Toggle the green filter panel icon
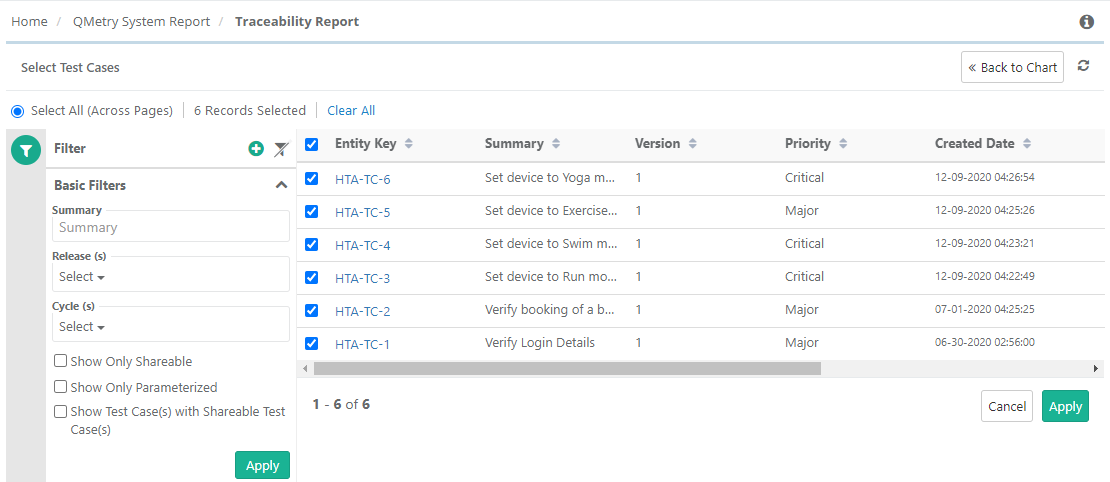This screenshot has width=1110, height=482. [x=25, y=150]
